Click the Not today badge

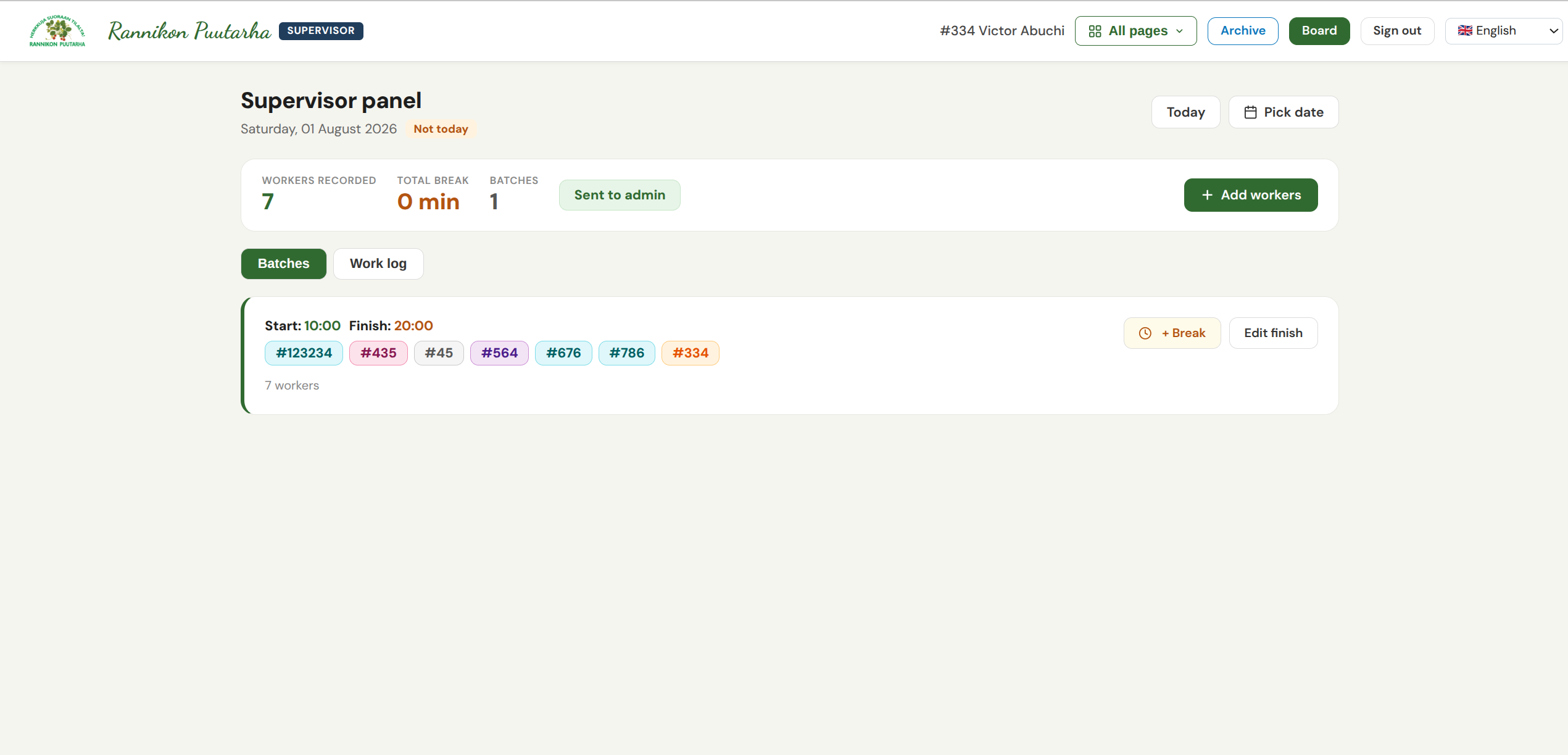(441, 129)
